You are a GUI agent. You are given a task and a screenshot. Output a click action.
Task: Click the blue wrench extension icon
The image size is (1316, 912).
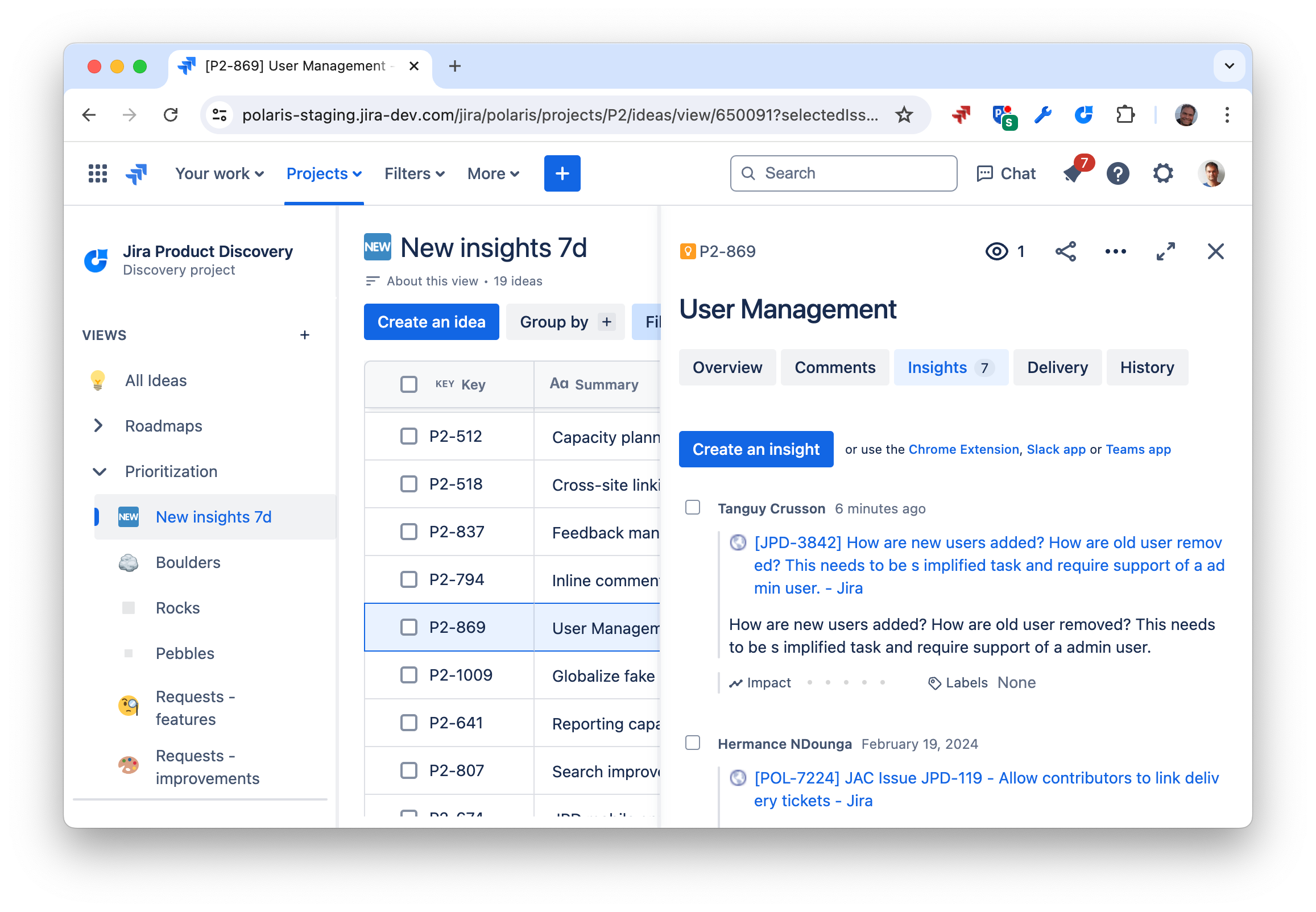click(1042, 115)
